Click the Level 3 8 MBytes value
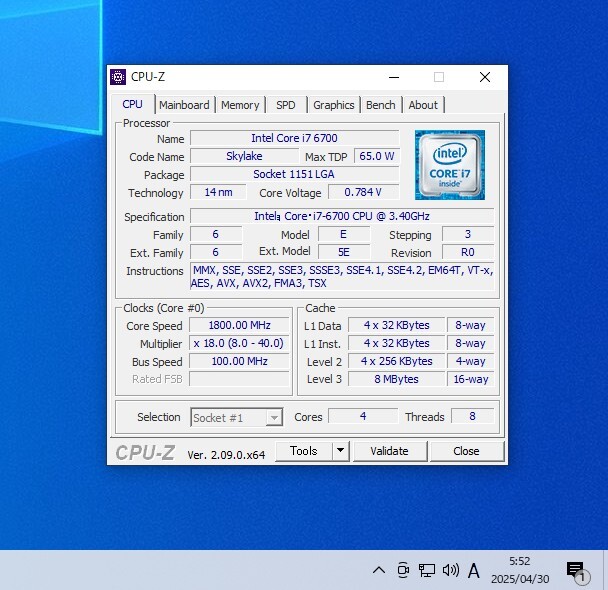The height and width of the screenshot is (590, 608). tap(396, 379)
